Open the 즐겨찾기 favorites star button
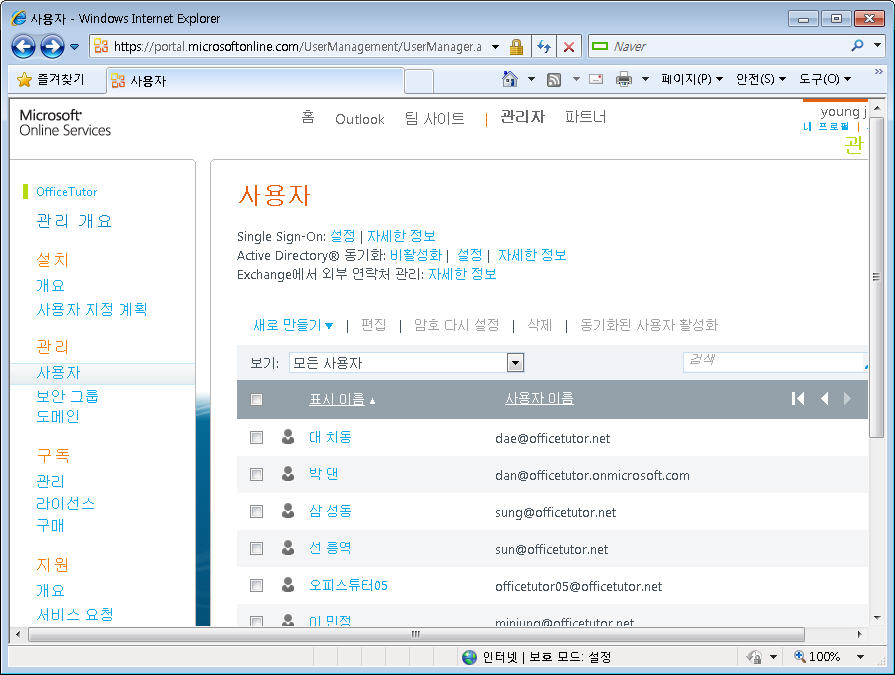 pyautogui.click(x=50, y=80)
